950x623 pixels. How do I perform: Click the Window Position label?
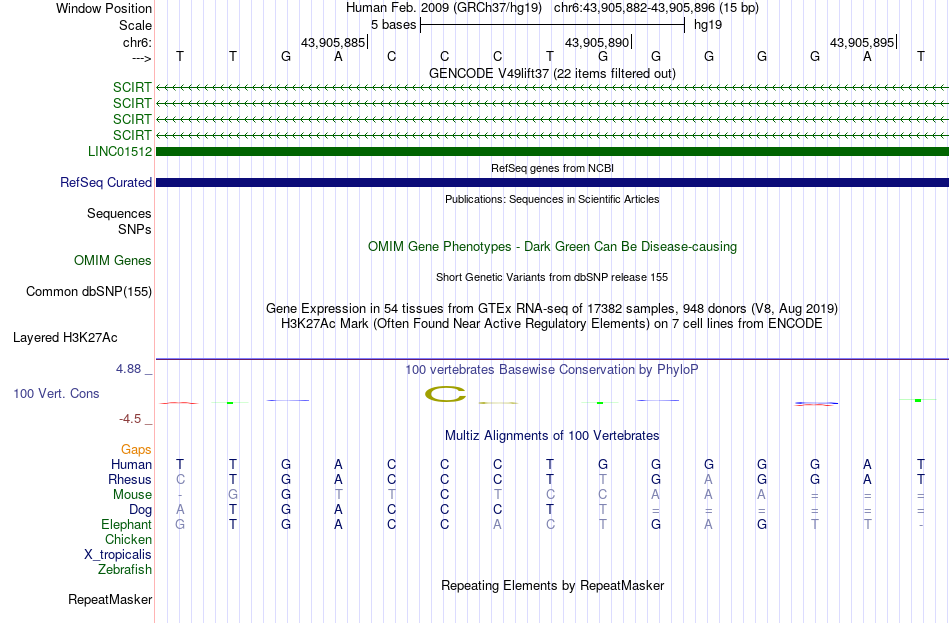(x=104, y=8)
